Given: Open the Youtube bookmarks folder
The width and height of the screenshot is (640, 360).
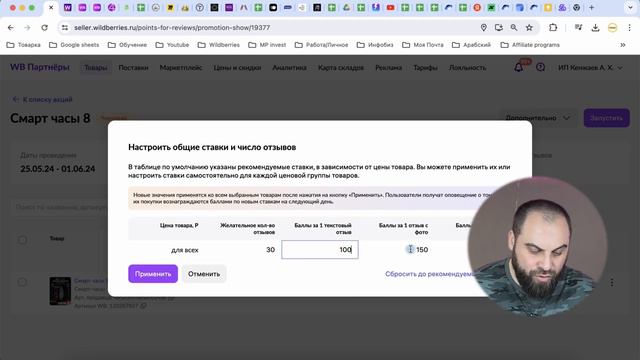Looking at the screenshot, I should pyautogui.click(x=172, y=45).
